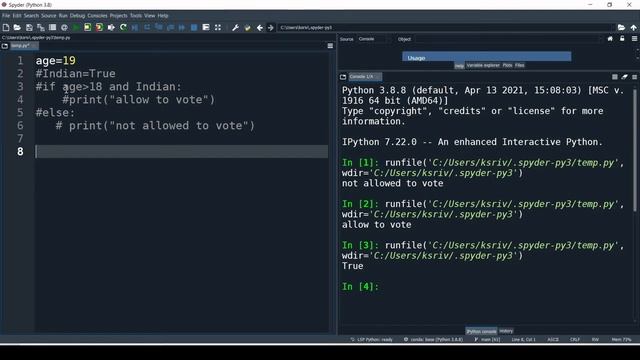
Task: Interrupt kernel with console stop square
Action: coord(615,77)
